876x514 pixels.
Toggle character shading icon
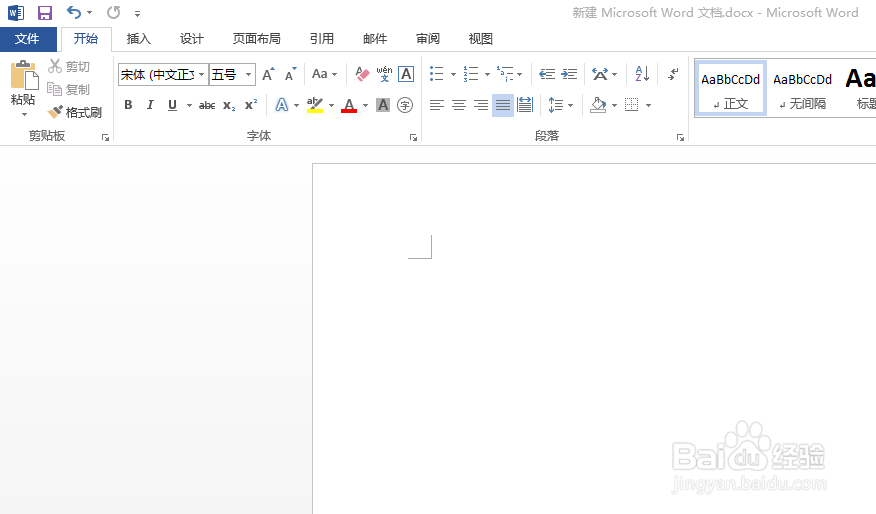(383, 104)
